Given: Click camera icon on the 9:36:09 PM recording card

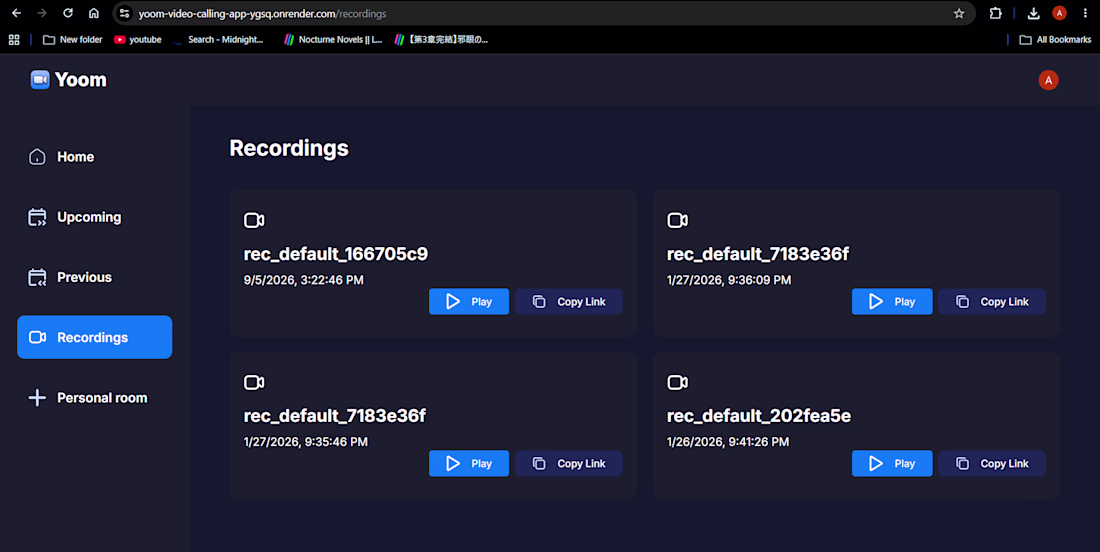Looking at the screenshot, I should [x=677, y=220].
